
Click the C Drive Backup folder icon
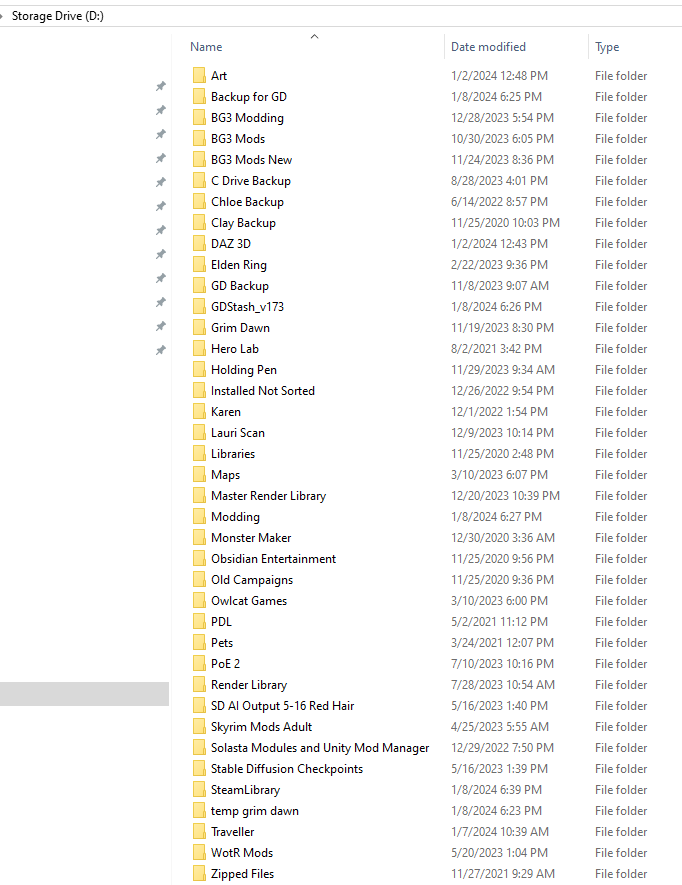199,181
